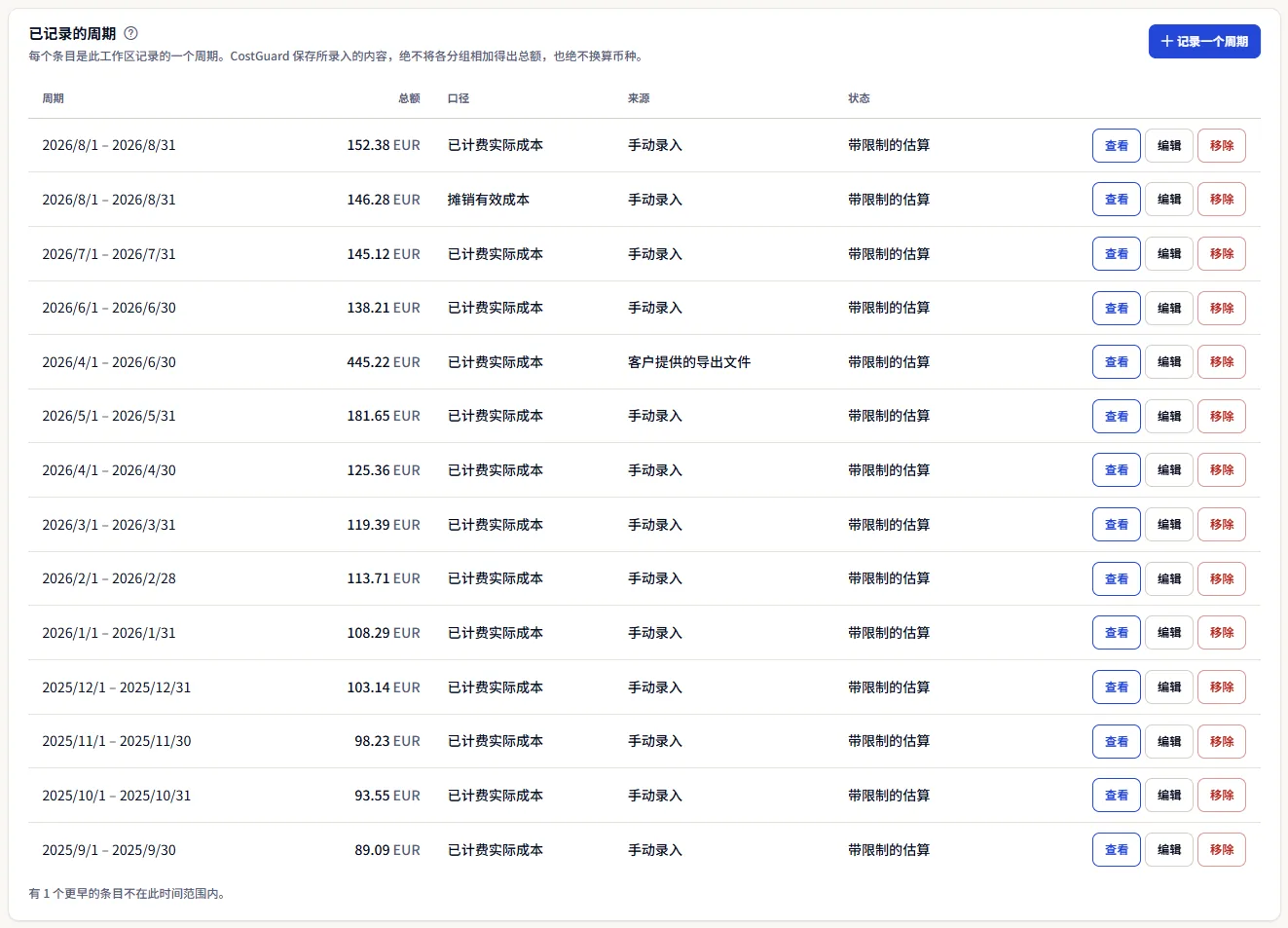The width and height of the screenshot is (1288, 928).
Task: View the 113.71 EUR February entry
Action: click(1117, 579)
